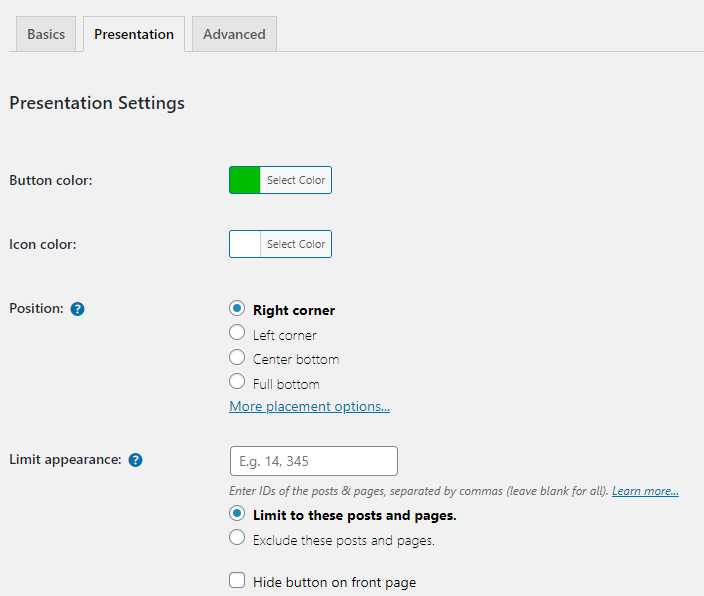The image size is (704, 596).
Task: Open the More placement options link
Action: 309,406
